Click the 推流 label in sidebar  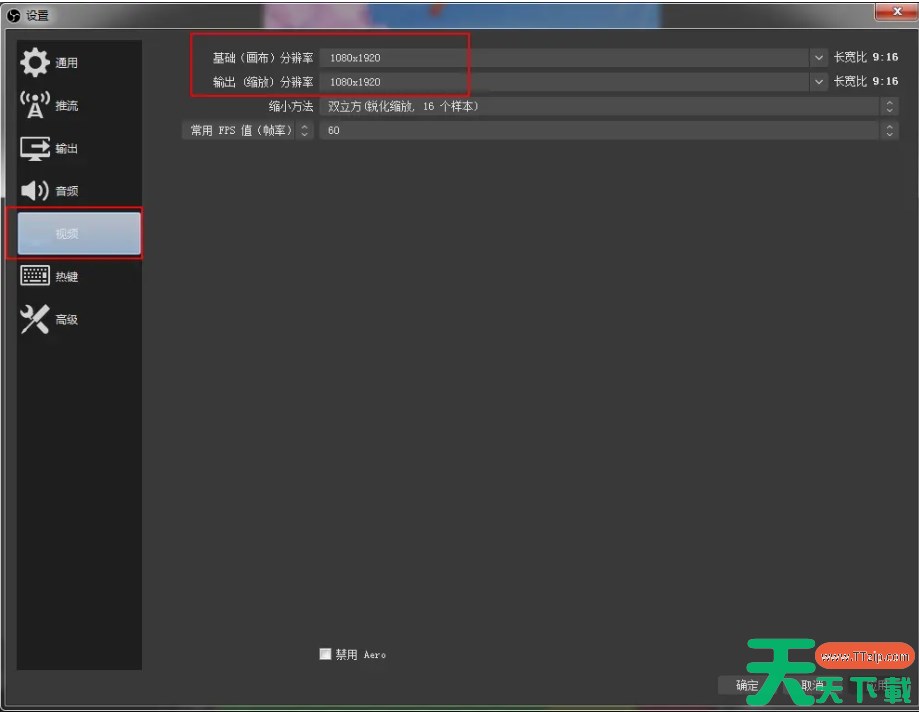click(66, 105)
